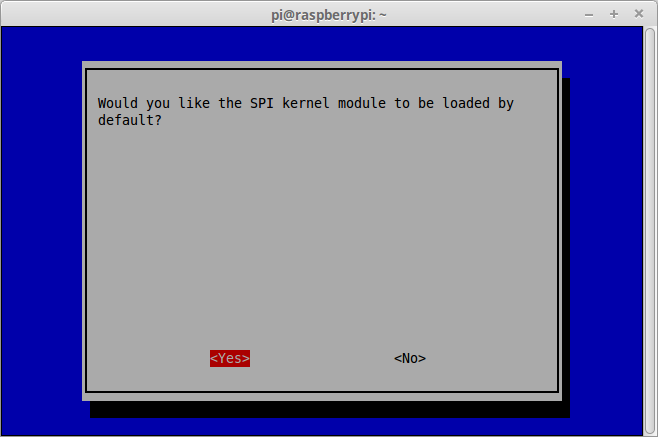The height and width of the screenshot is (437, 658).
Task: Click the pi@raspberrypi window title text
Action: (x=329, y=15)
